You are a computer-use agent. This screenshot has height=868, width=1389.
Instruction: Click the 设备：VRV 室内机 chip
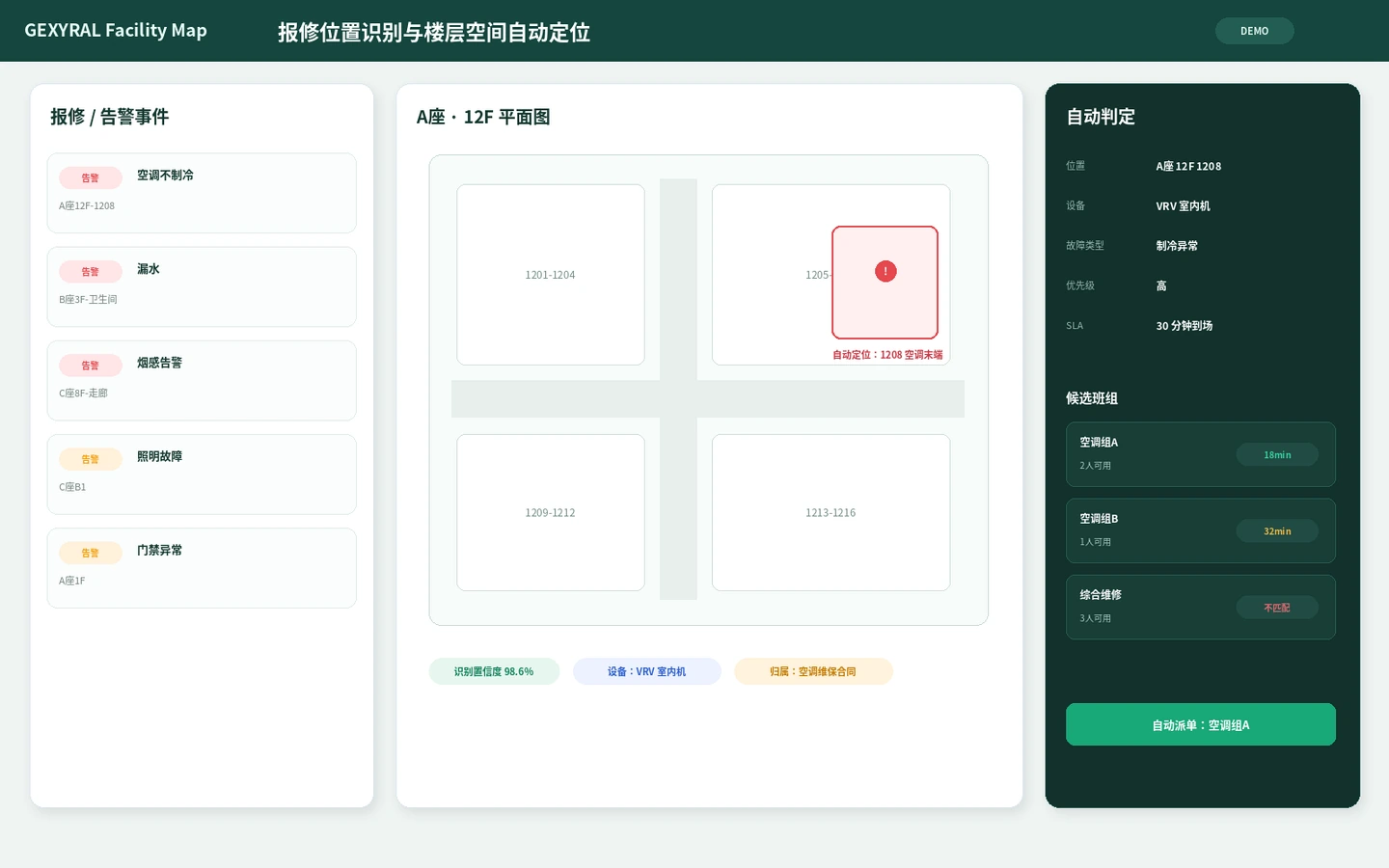click(x=646, y=671)
